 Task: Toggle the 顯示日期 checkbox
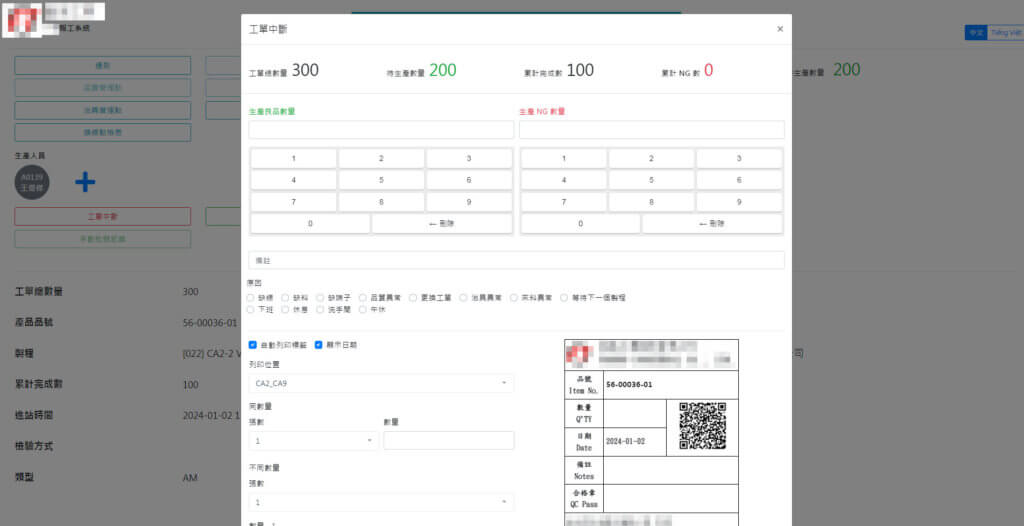point(318,345)
